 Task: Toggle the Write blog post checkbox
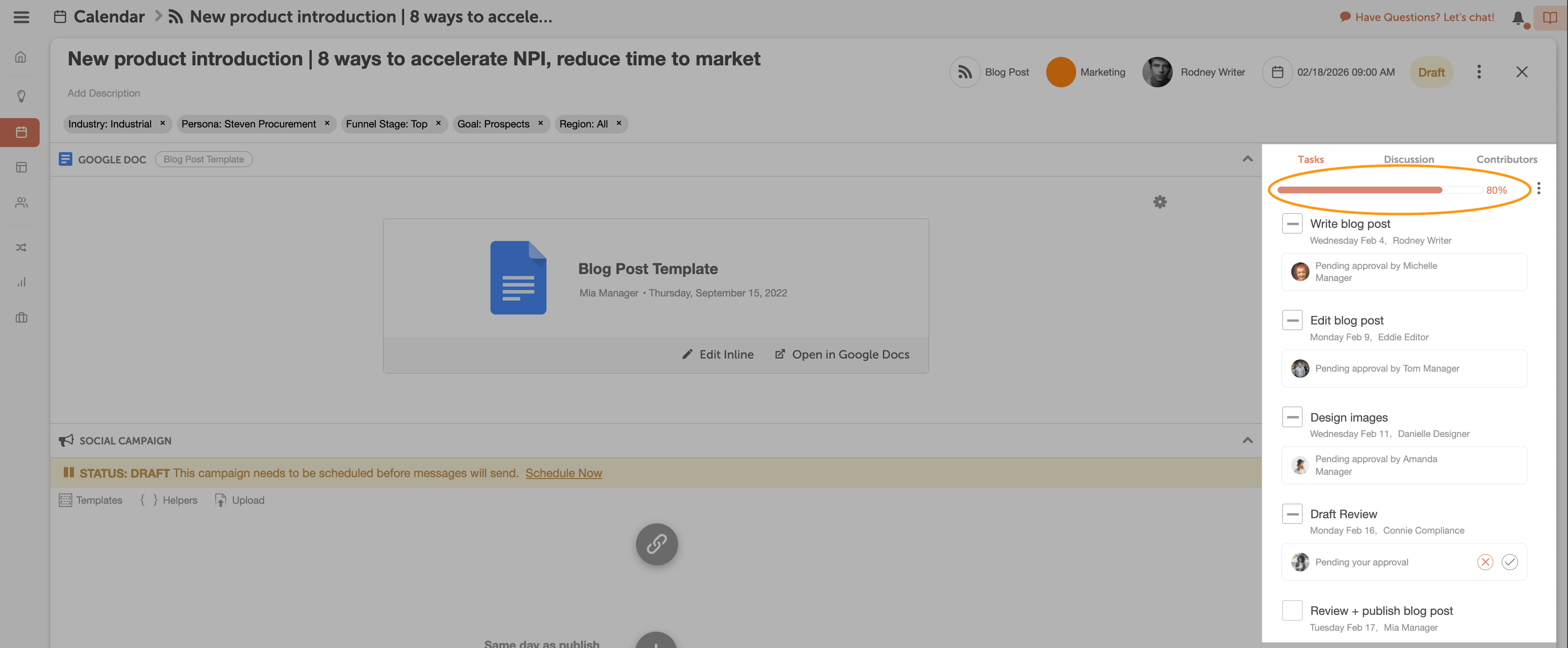point(1292,224)
